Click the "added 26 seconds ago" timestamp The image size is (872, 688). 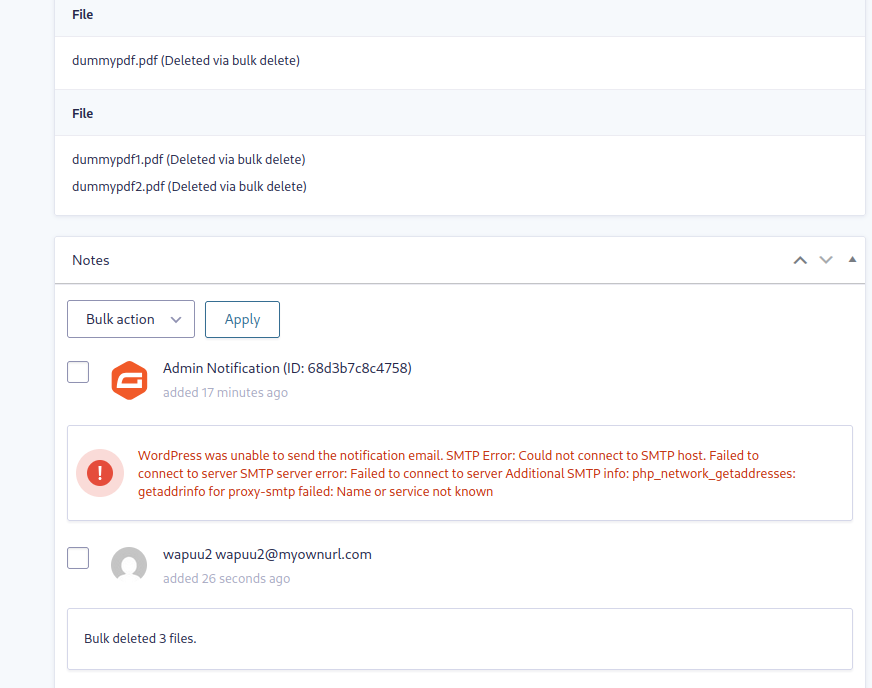click(226, 579)
